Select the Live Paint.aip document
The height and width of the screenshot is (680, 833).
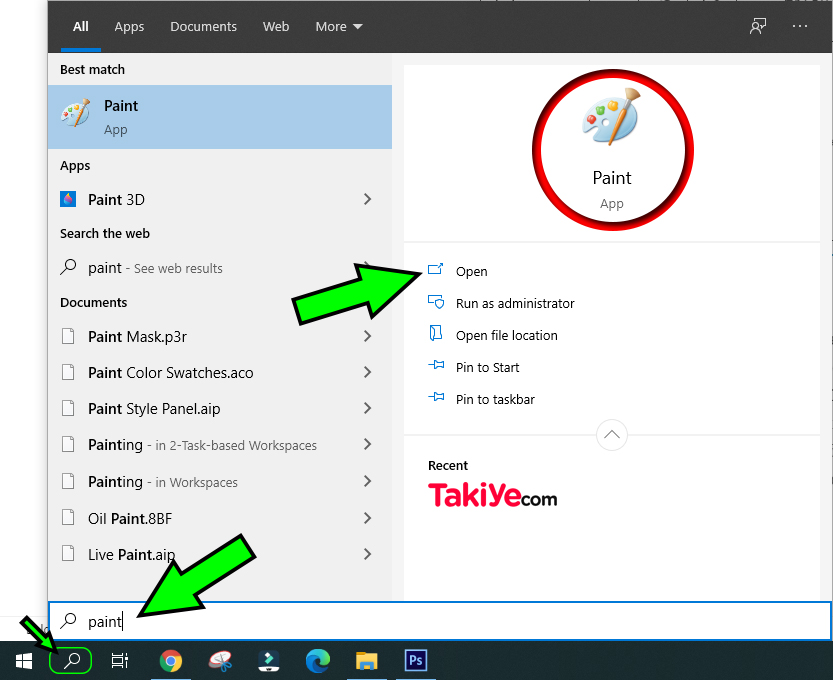click(x=131, y=555)
